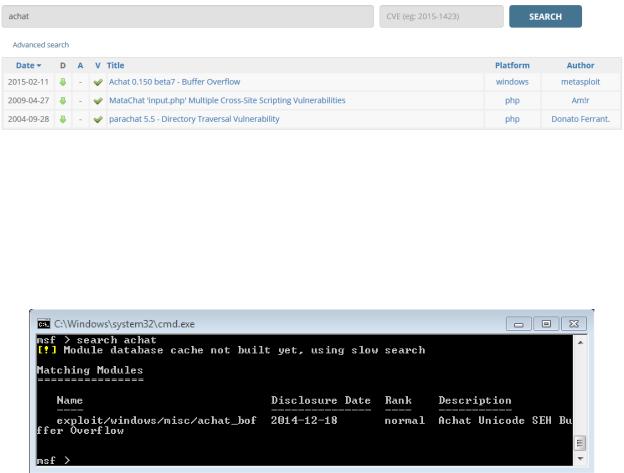The image size is (624, 473).
Task: Open author Am!r link
Action: click(580, 100)
